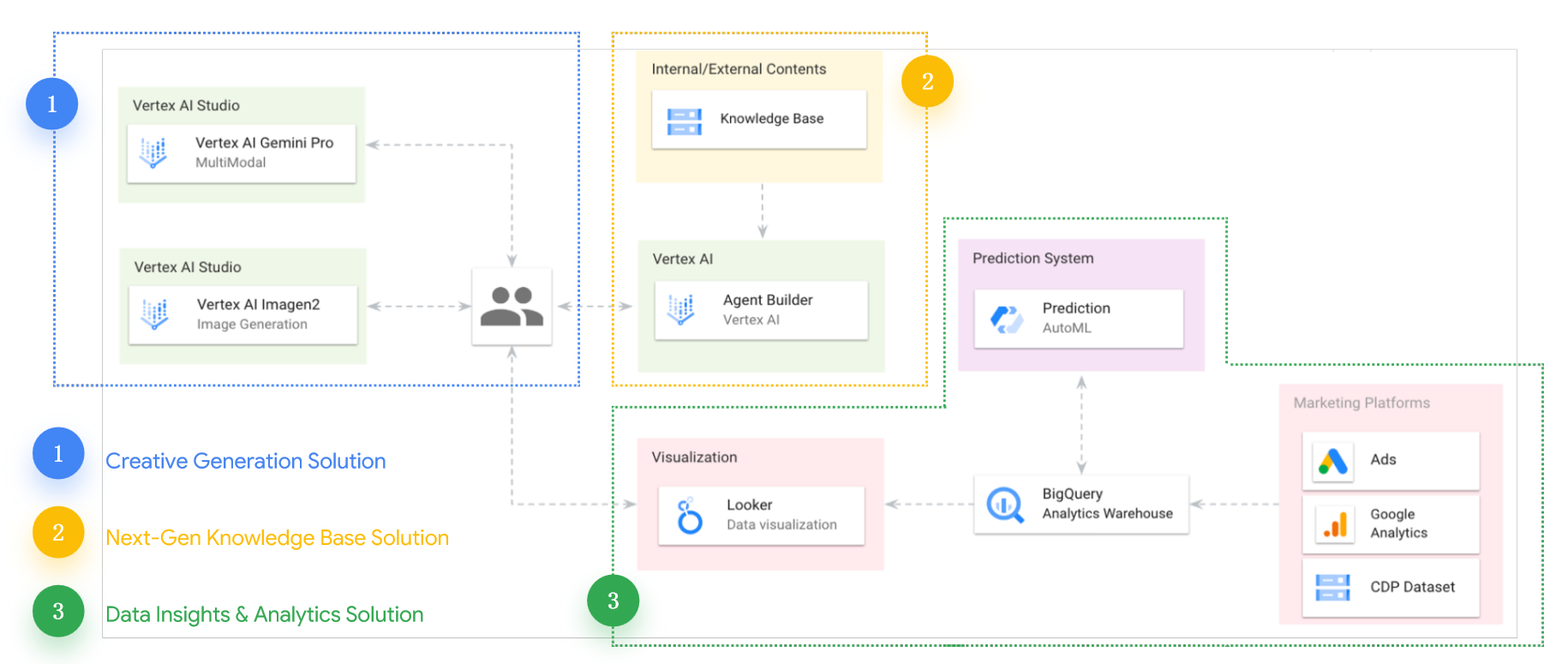Click "Vertex AI Studio" heading above Imagen2
The height and width of the screenshot is (664, 1568).
click(188, 267)
